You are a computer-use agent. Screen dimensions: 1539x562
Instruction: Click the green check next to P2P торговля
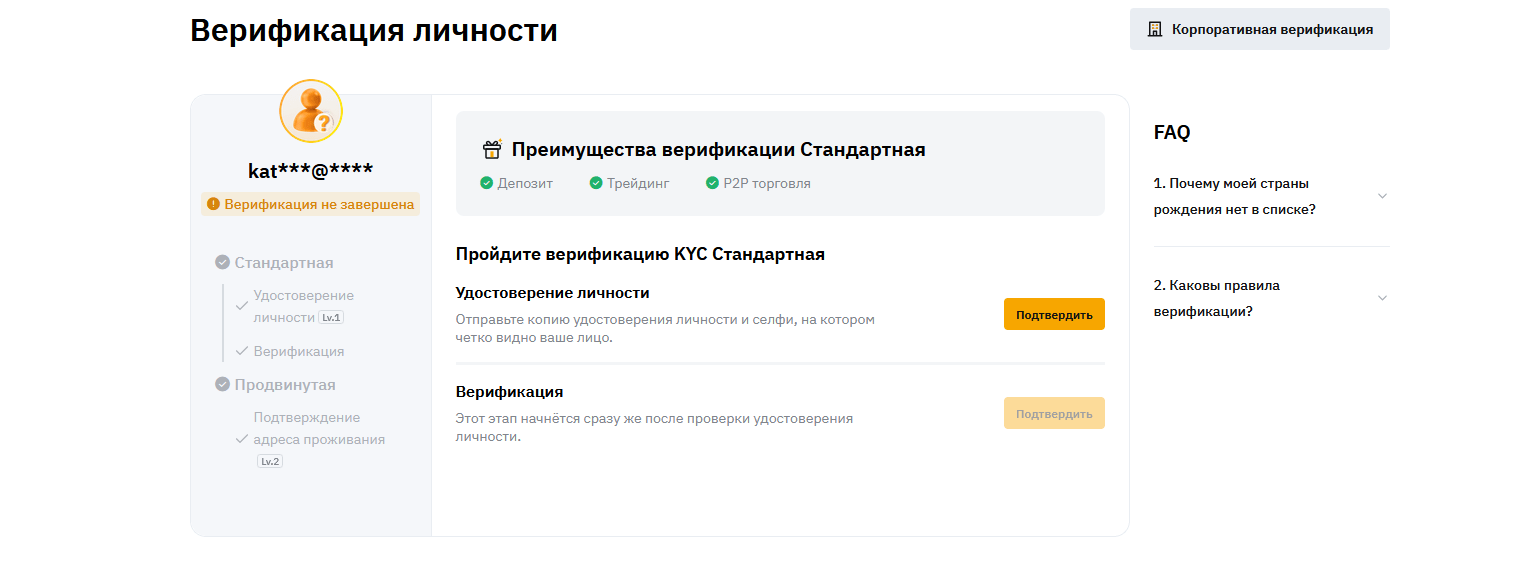tap(712, 183)
